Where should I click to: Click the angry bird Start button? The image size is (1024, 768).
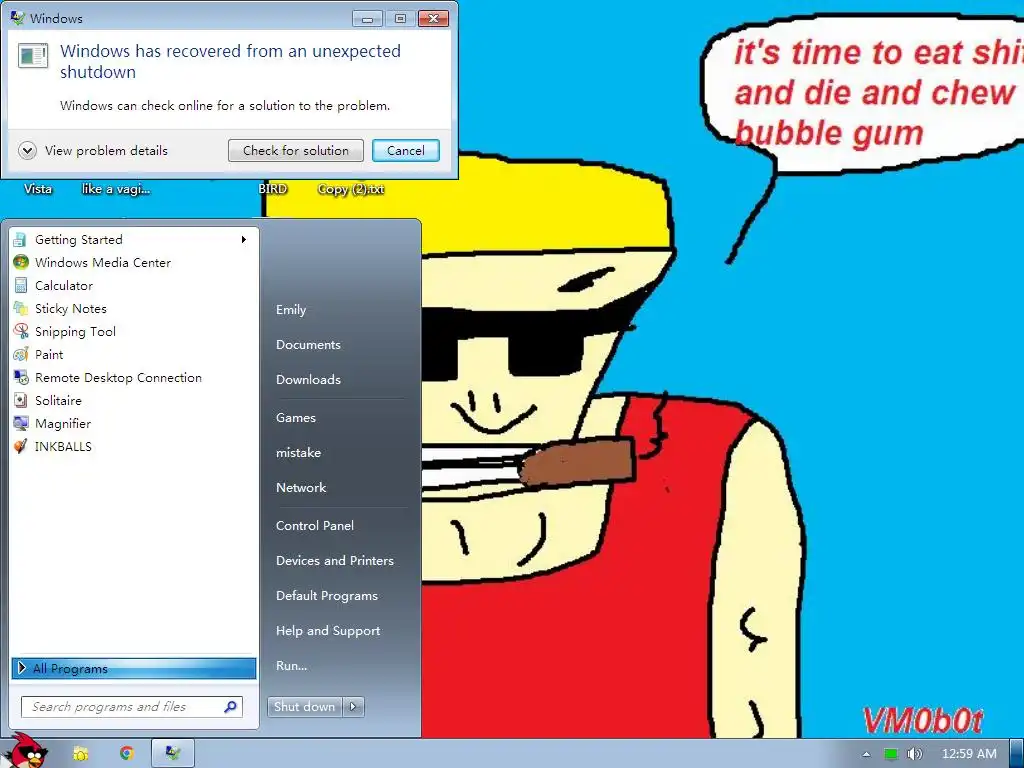(x=26, y=752)
